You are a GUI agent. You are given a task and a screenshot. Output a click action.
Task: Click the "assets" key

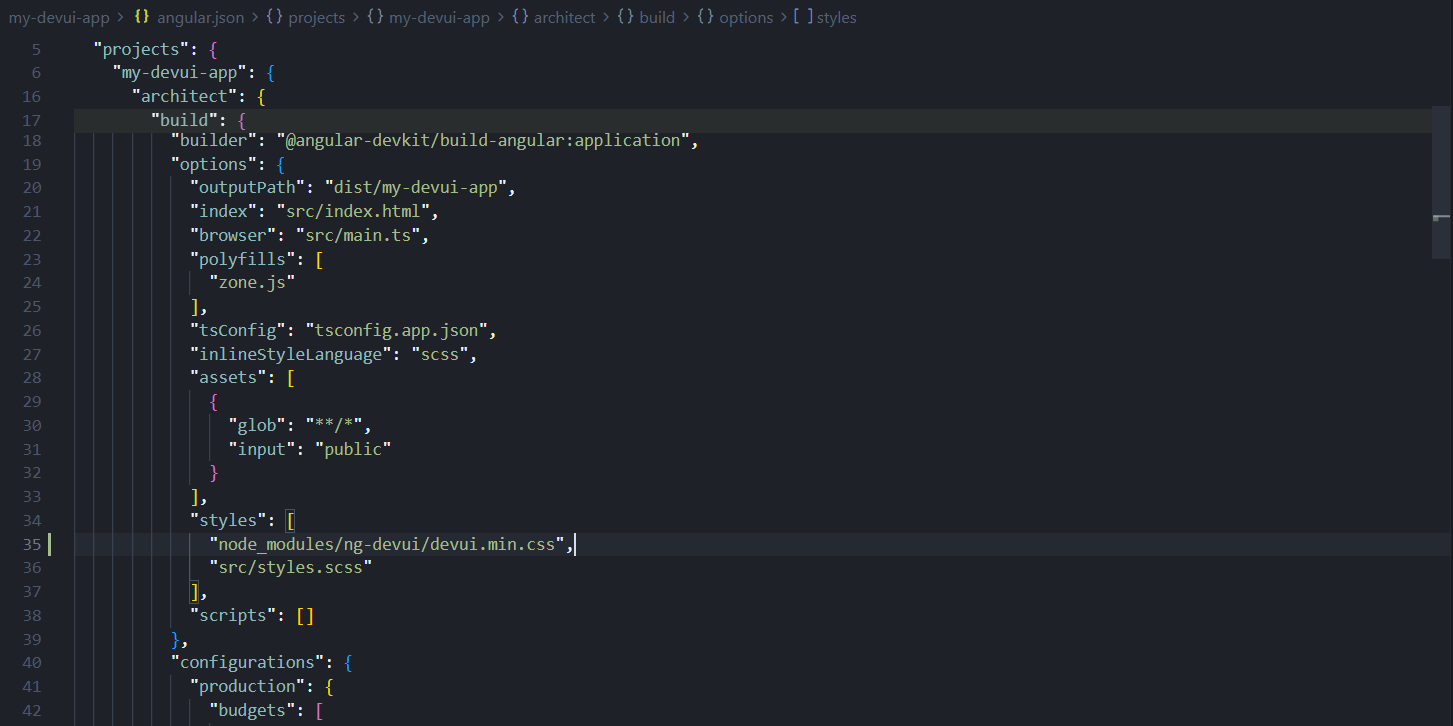coord(229,378)
